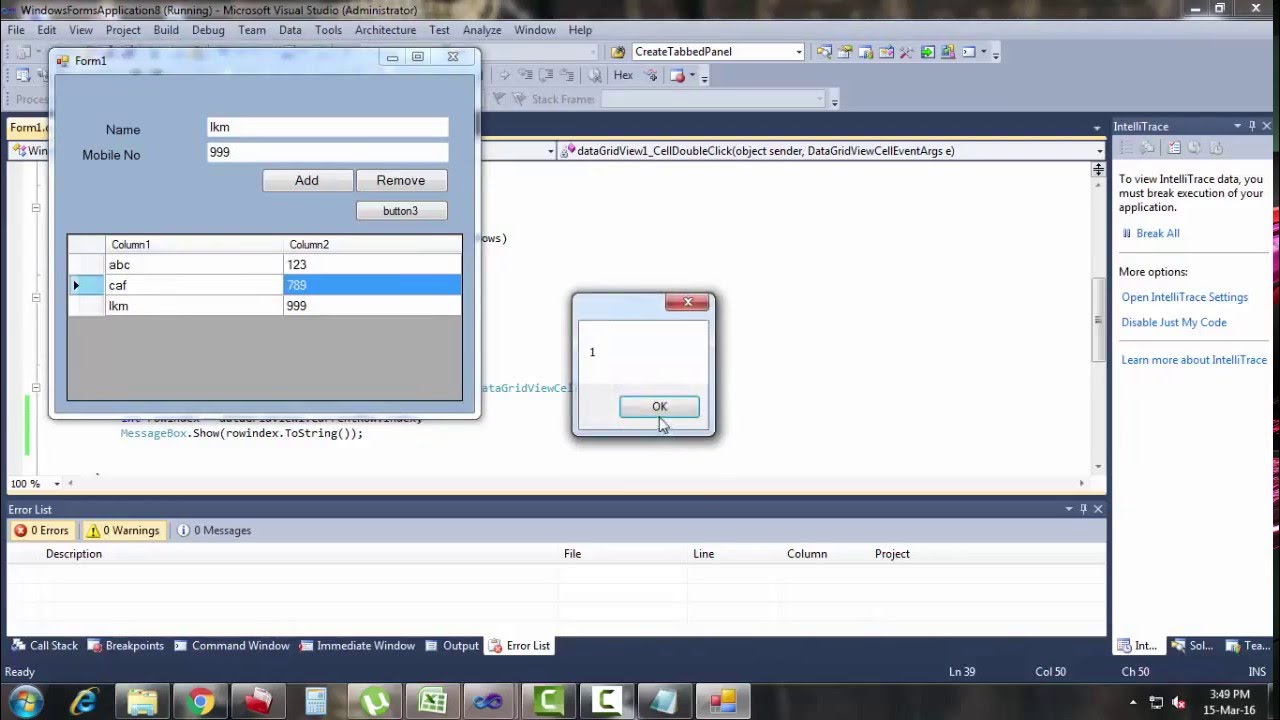
Task: Open Google Chrome from the taskbar
Action: point(200,702)
